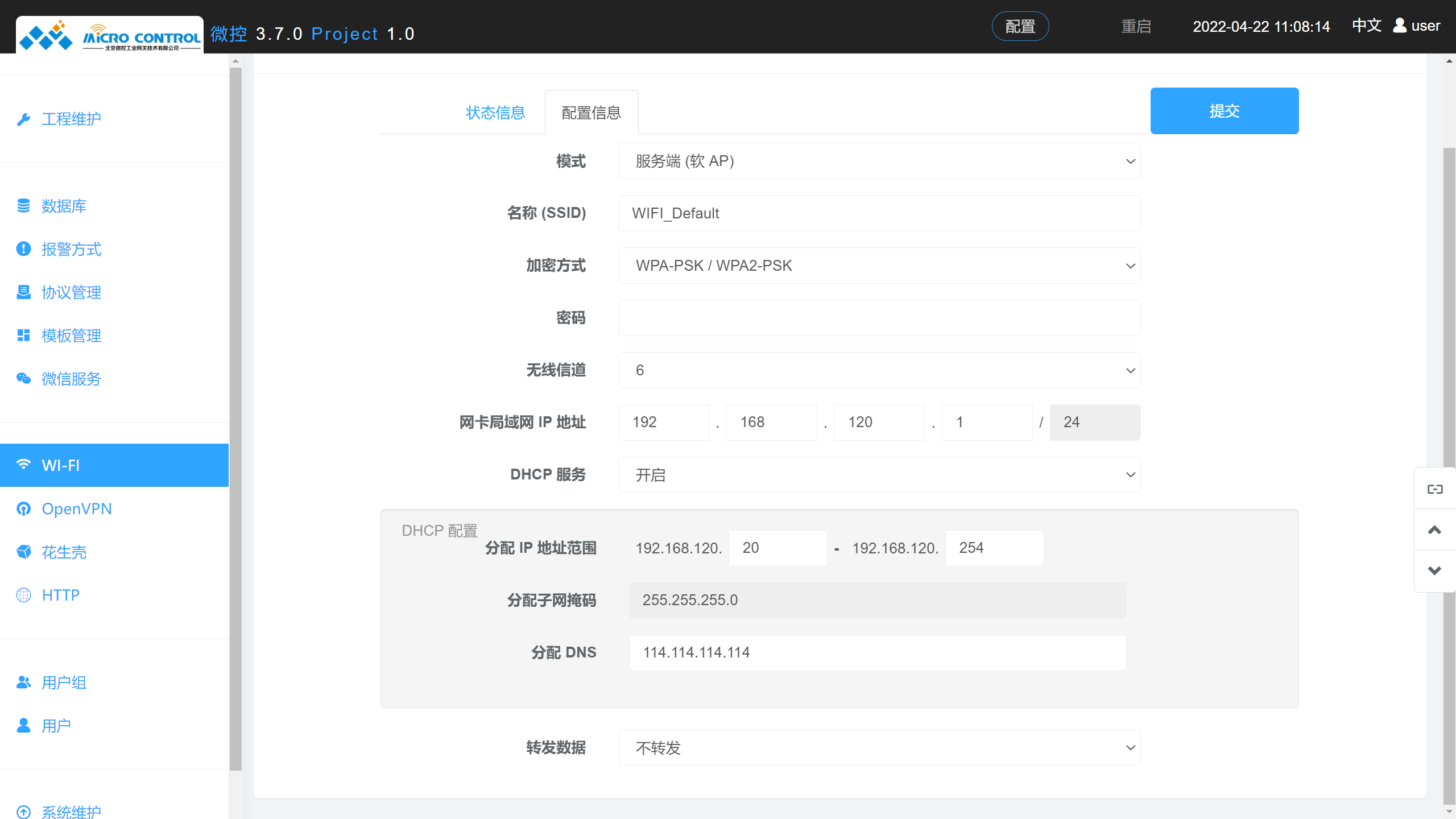The image size is (1456, 819).
Task: Open the 数据库 section in the sidebar
Action: point(63,206)
